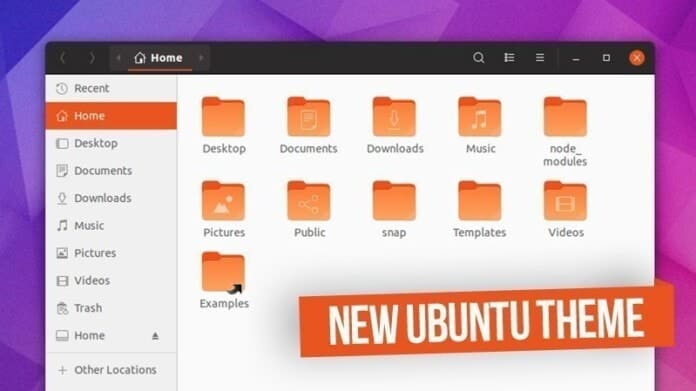Minimize the Files window
Image resolution: width=696 pixels, height=391 pixels.
coord(576,58)
